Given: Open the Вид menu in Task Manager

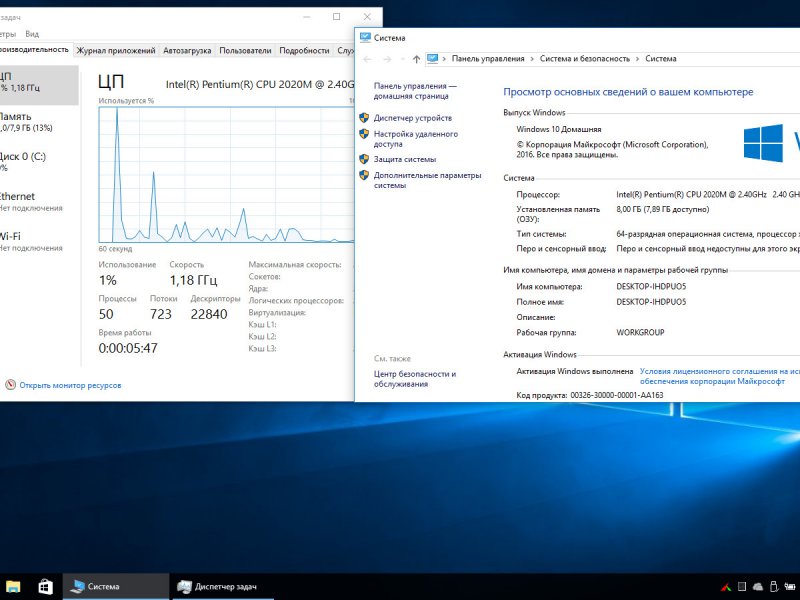Looking at the screenshot, I should 32,34.
